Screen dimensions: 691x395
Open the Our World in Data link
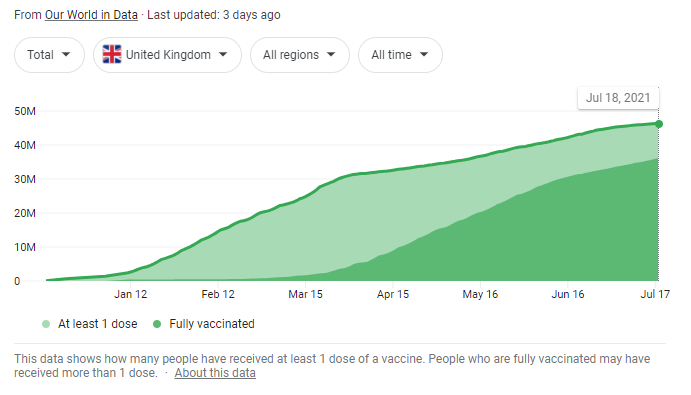point(91,15)
